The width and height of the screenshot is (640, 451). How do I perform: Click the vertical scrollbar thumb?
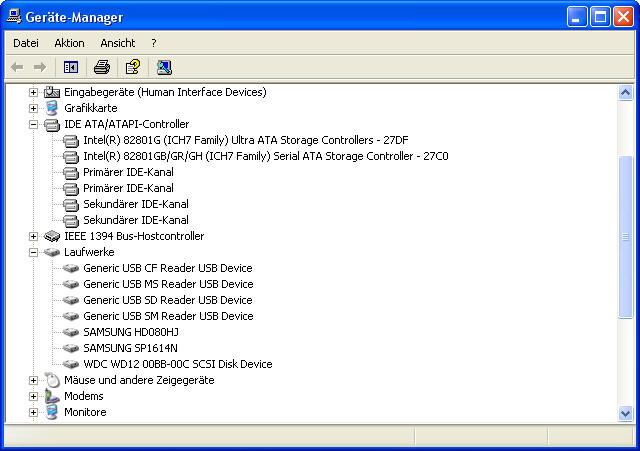point(625,236)
